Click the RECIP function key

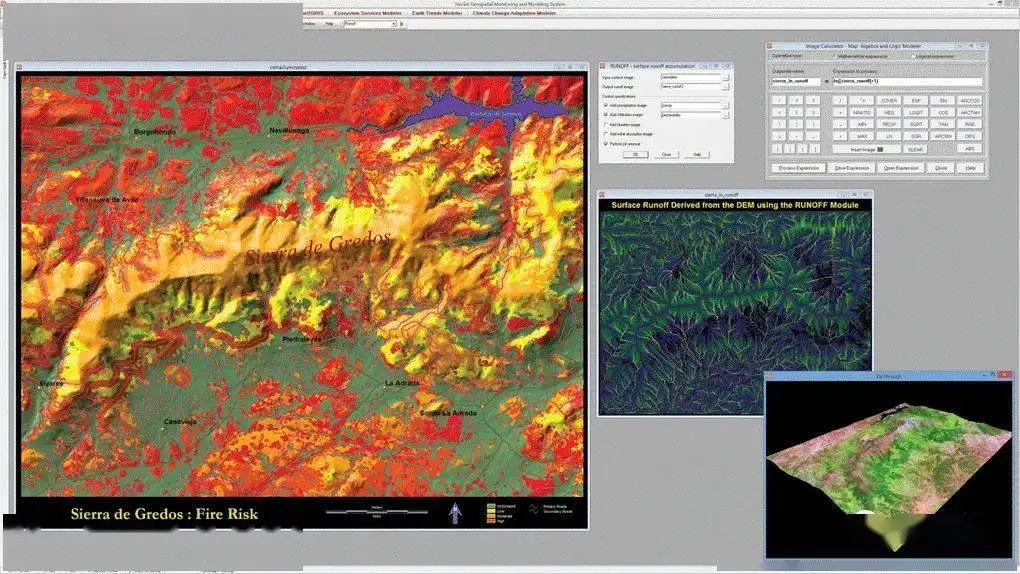coord(889,124)
